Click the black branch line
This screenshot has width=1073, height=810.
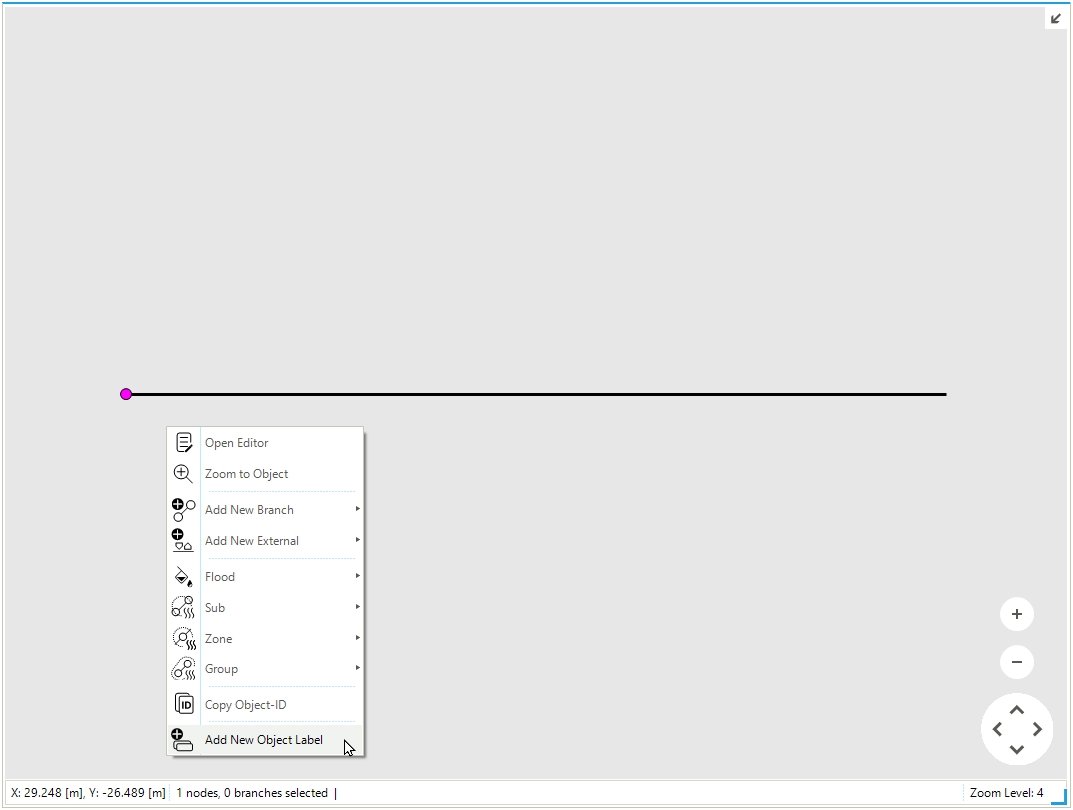click(540, 394)
